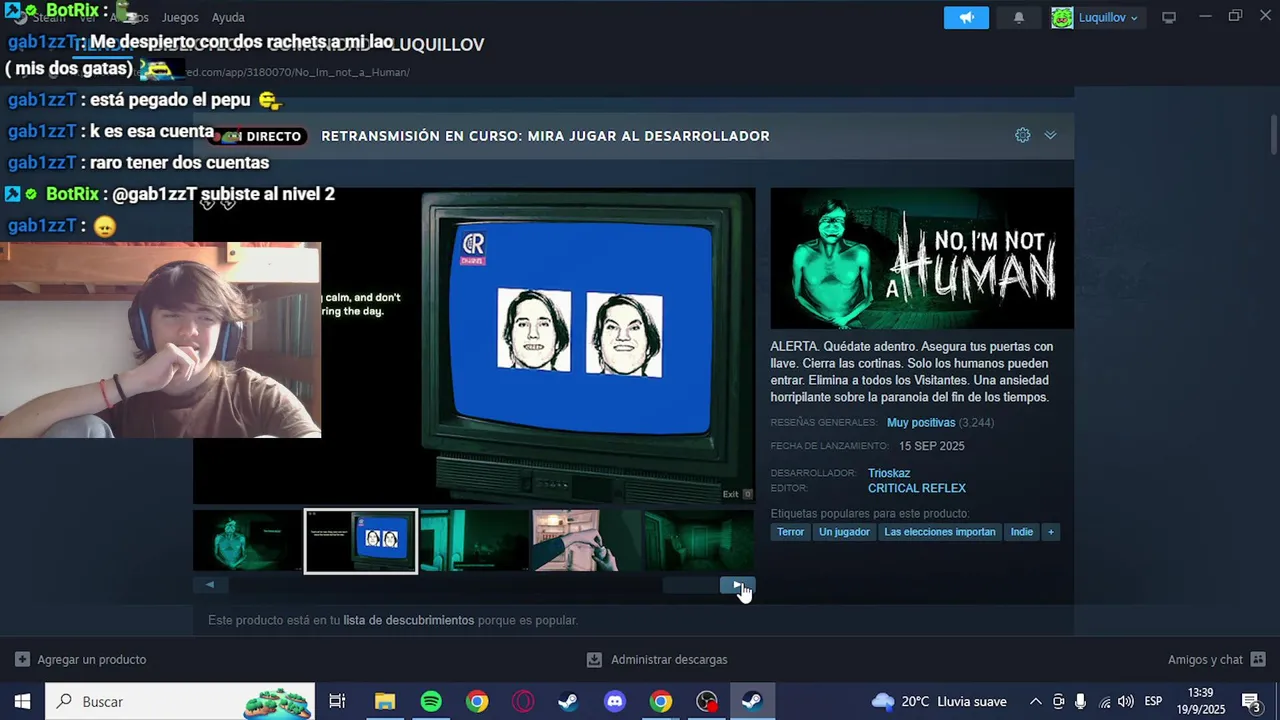Add a tag with plus button
Screen dimensions: 1280x720
(x=1050, y=532)
